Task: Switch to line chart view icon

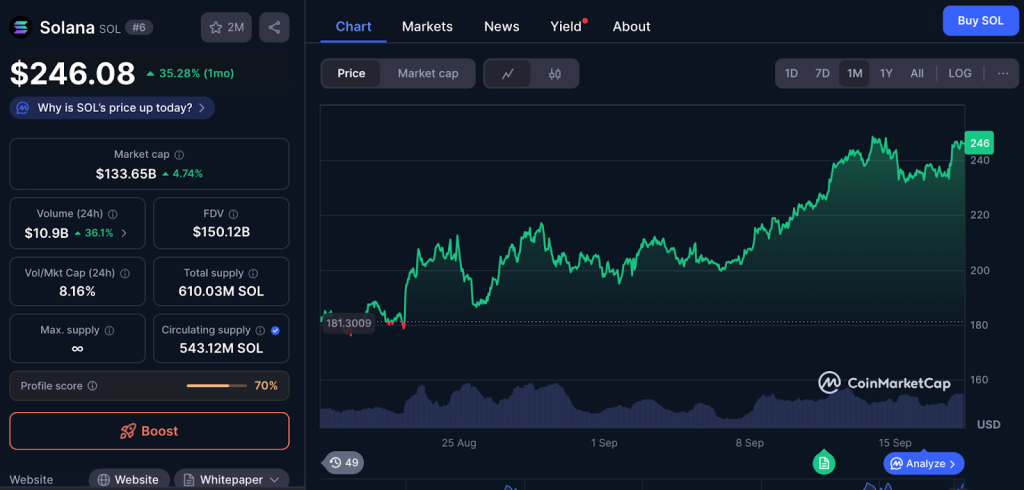Action: pyautogui.click(x=508, y=73)
